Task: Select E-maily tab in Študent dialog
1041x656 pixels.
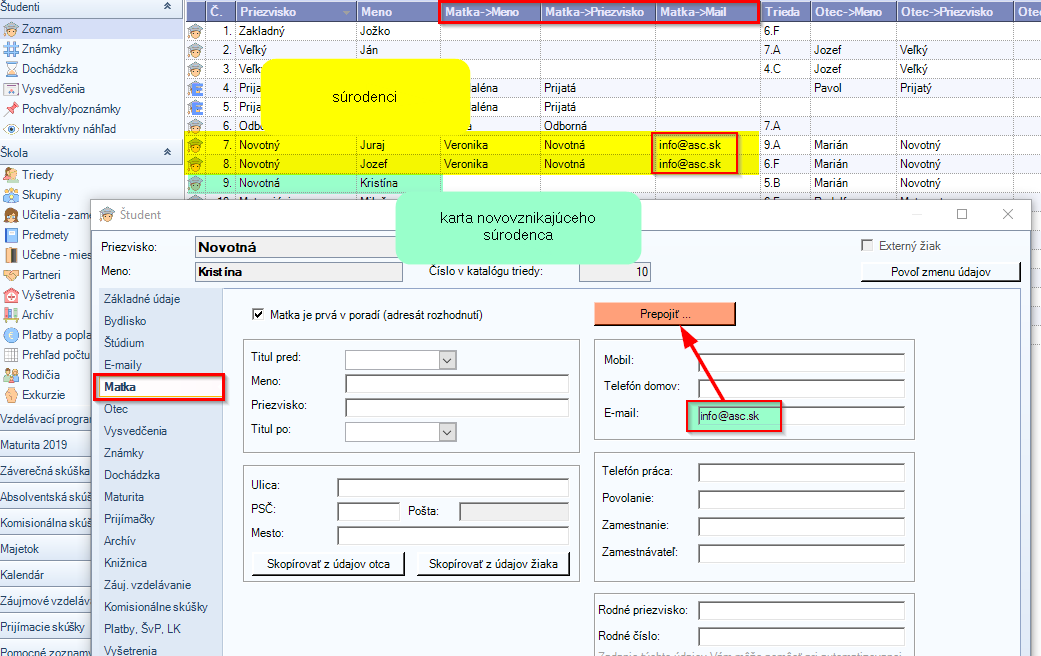Action: tap(123, 365)
